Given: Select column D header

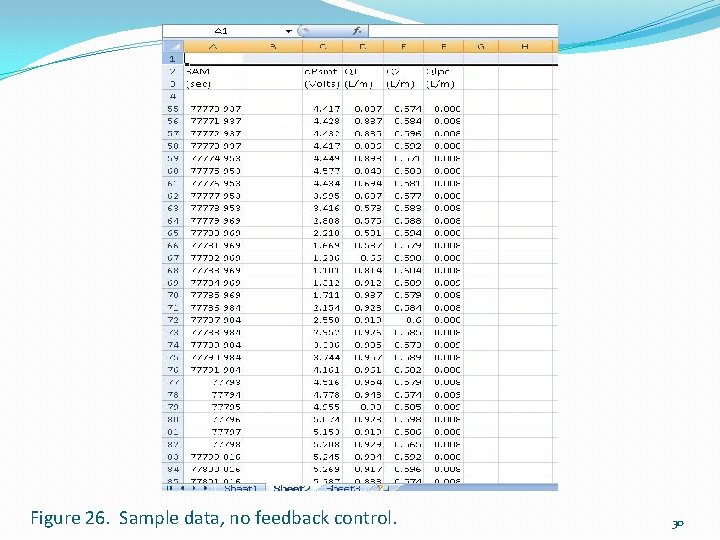Looking at the screenshot, I should pyautogui.click(x=363, y=46).
